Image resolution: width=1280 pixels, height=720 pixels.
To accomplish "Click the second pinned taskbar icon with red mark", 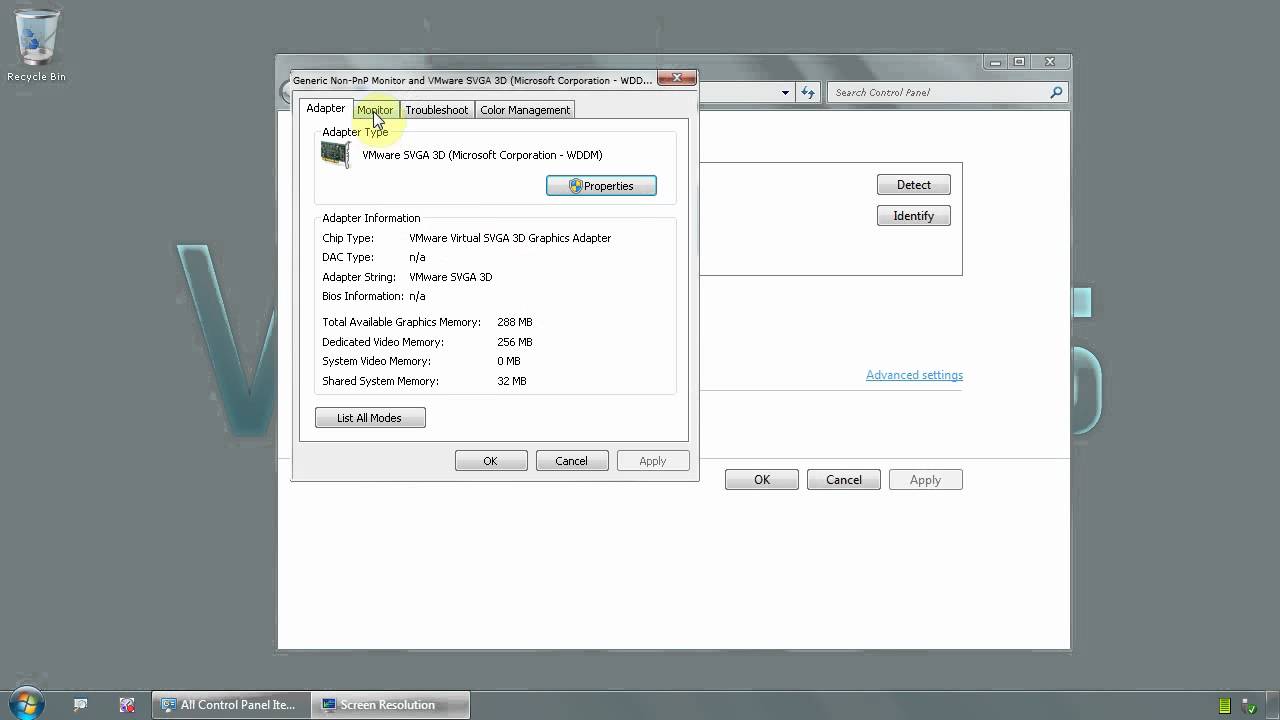I will point(127,705).
